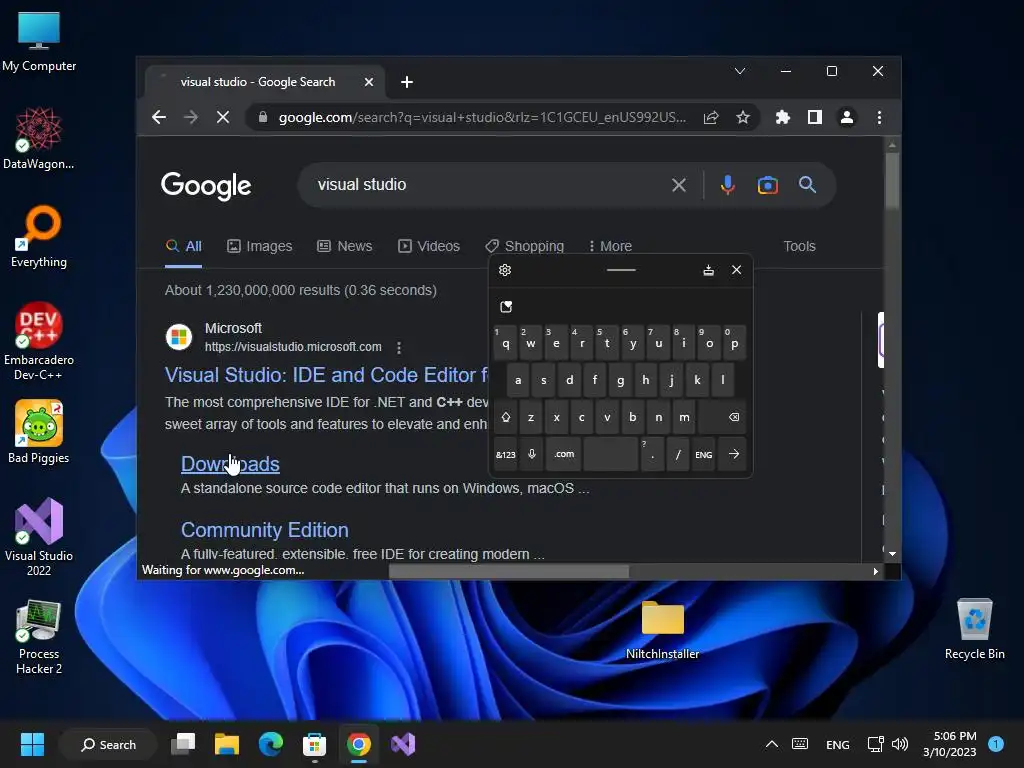Dock the touch keyboard
Viewport: 1024px width, 768px height.
point(708,270)
